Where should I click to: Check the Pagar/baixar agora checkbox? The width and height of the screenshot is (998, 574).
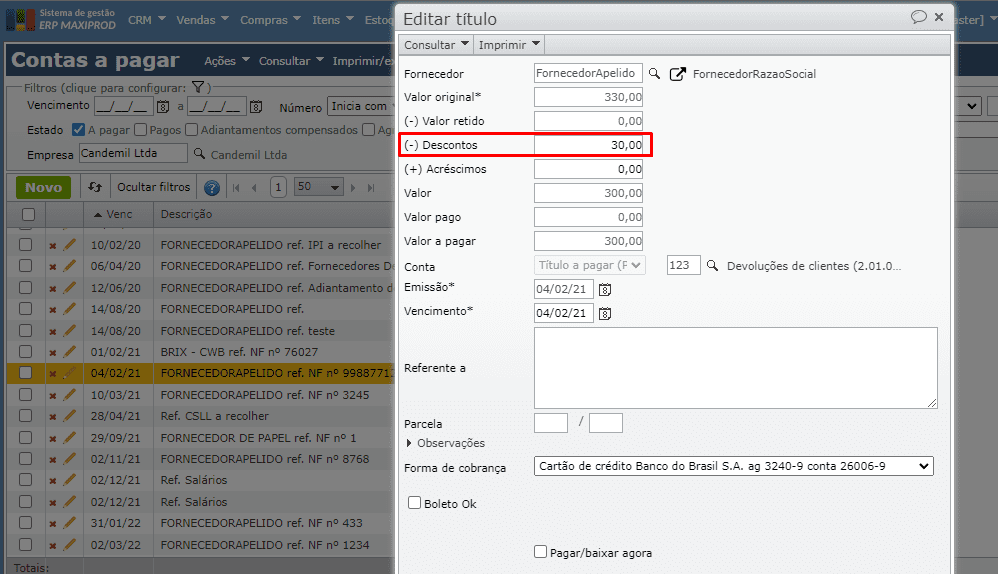[540, 552]
